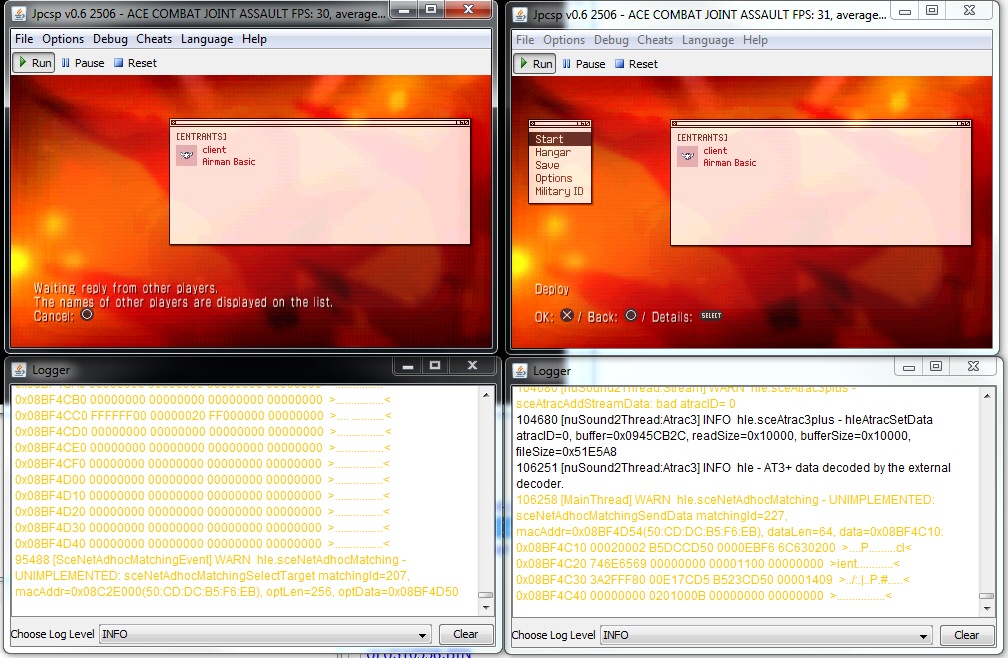
Task: Maximize the right Jpcsp window
Action: (x=932, y=11)
